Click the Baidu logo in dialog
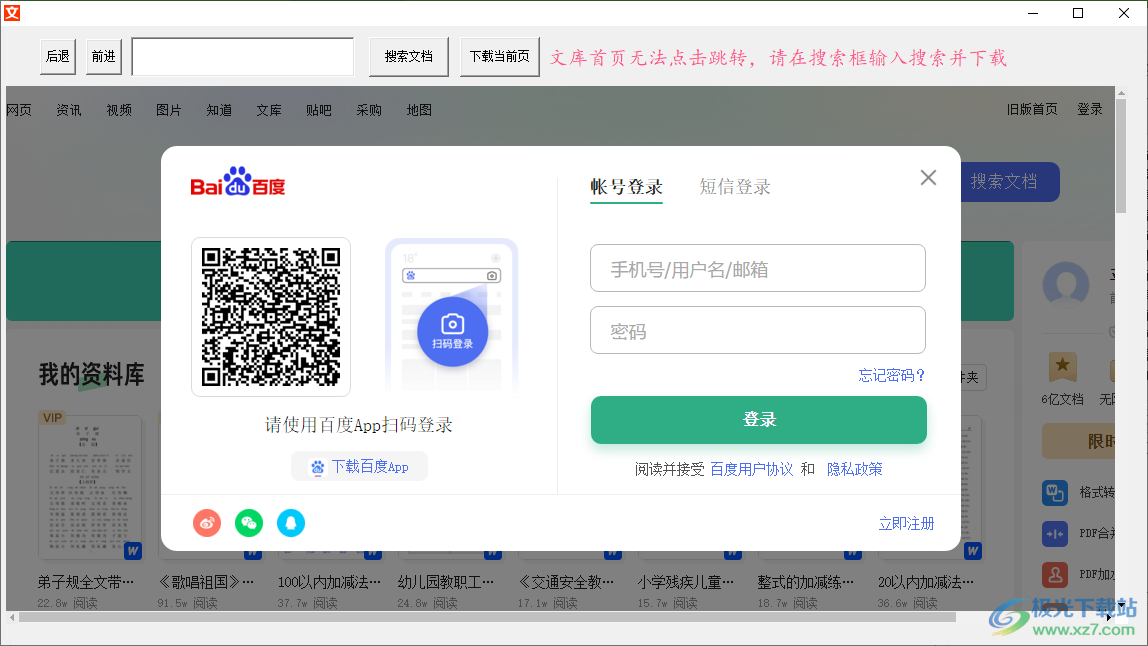 click(x=238, y=182)
